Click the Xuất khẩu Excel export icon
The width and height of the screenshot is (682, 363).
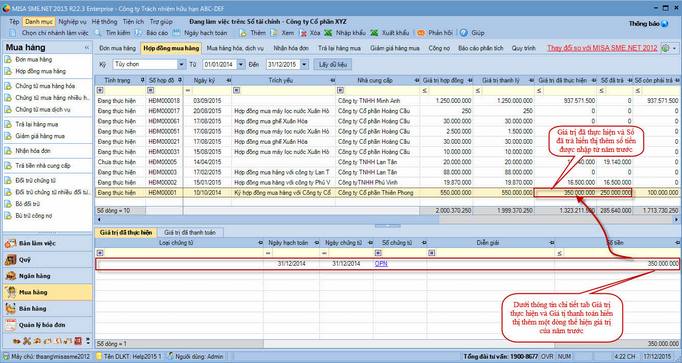[374, 33]
